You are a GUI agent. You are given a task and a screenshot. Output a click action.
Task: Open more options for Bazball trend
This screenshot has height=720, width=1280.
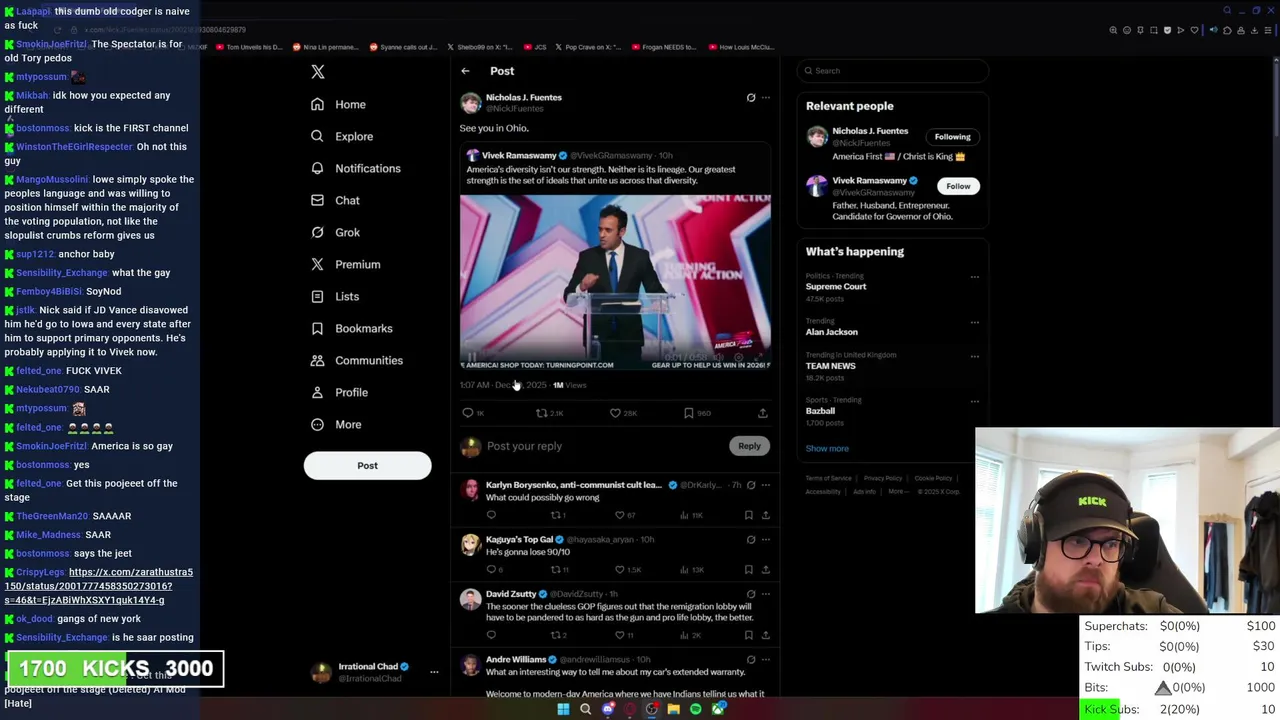click(x=975, y=401)
